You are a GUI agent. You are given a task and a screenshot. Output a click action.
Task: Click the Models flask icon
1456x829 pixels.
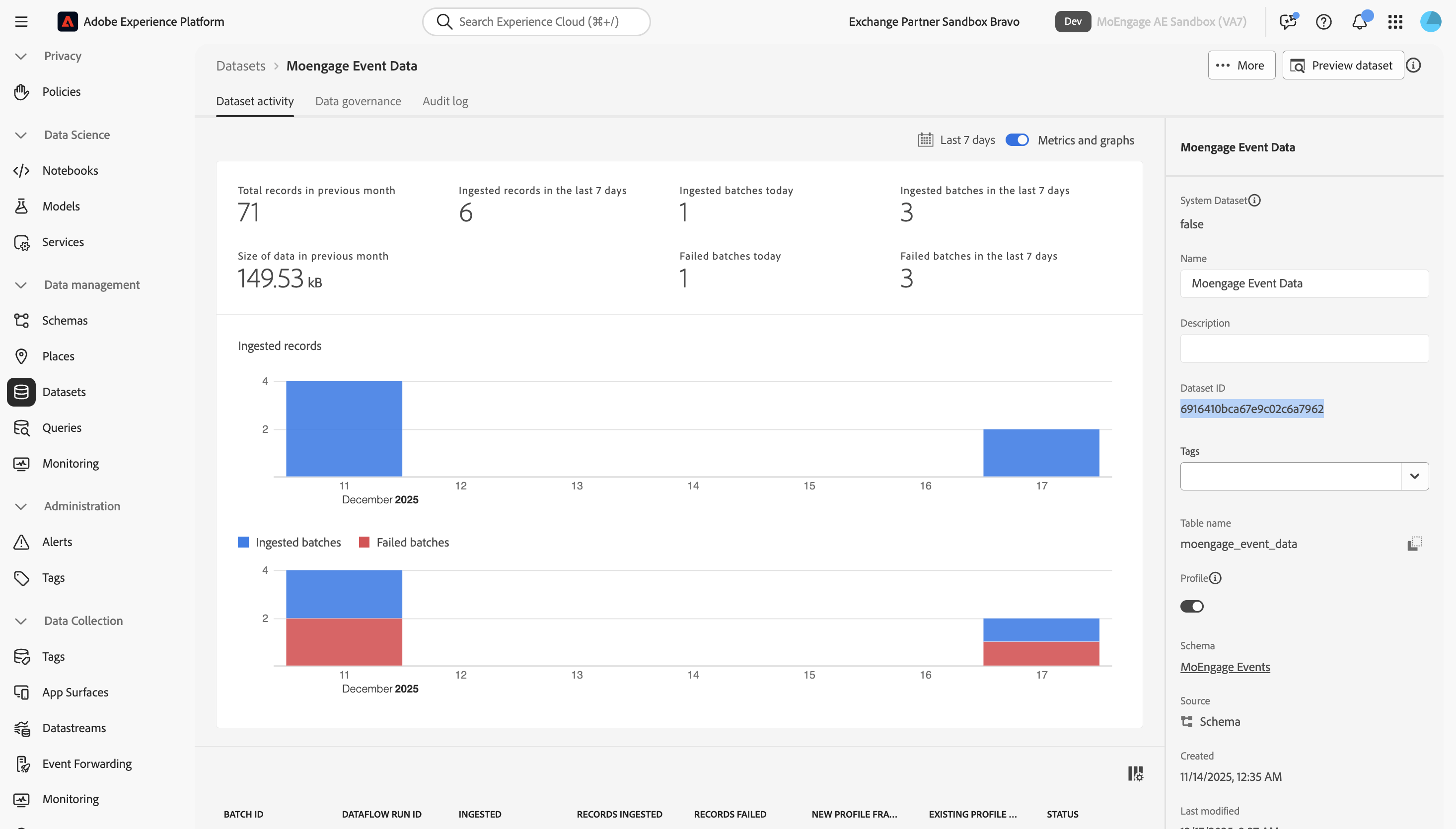coord(22,206)
